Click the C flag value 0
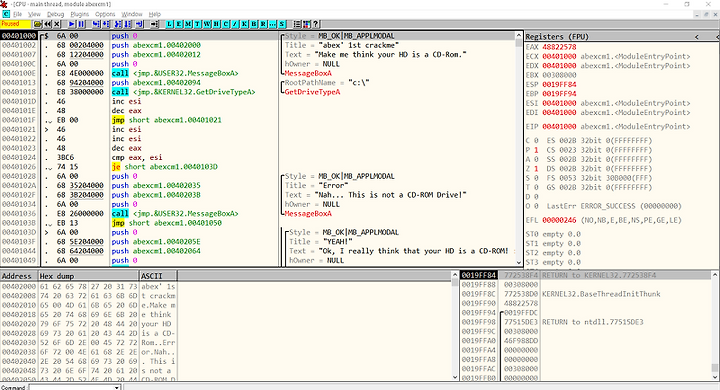 [536, 141]
